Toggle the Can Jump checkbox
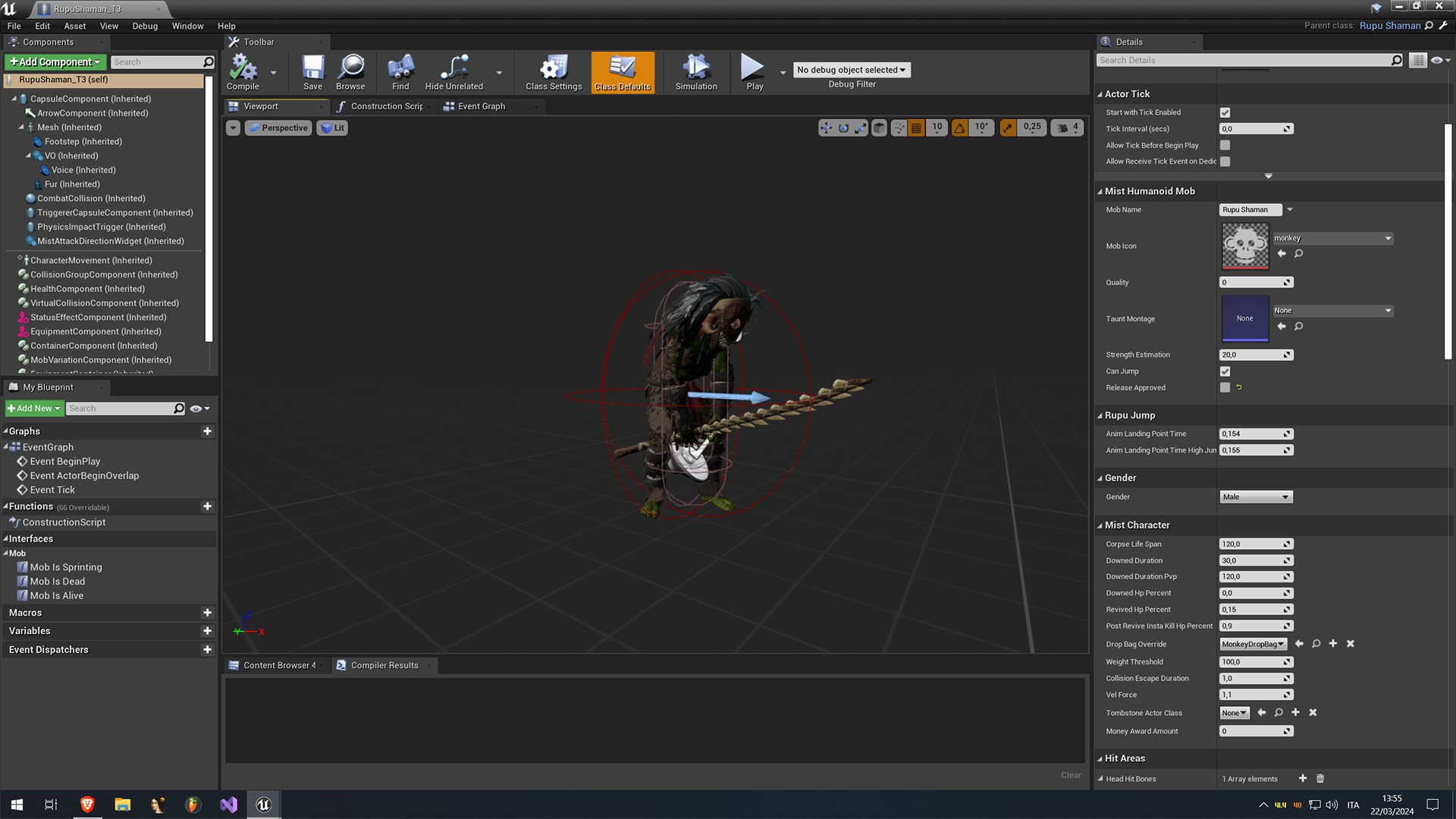The image size is (1456, 819). click(x=1225, y=372)
